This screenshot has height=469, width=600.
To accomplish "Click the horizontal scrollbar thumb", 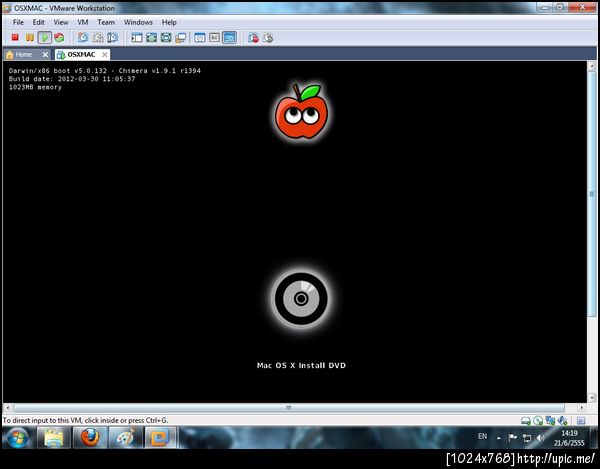I will point(289,408).
